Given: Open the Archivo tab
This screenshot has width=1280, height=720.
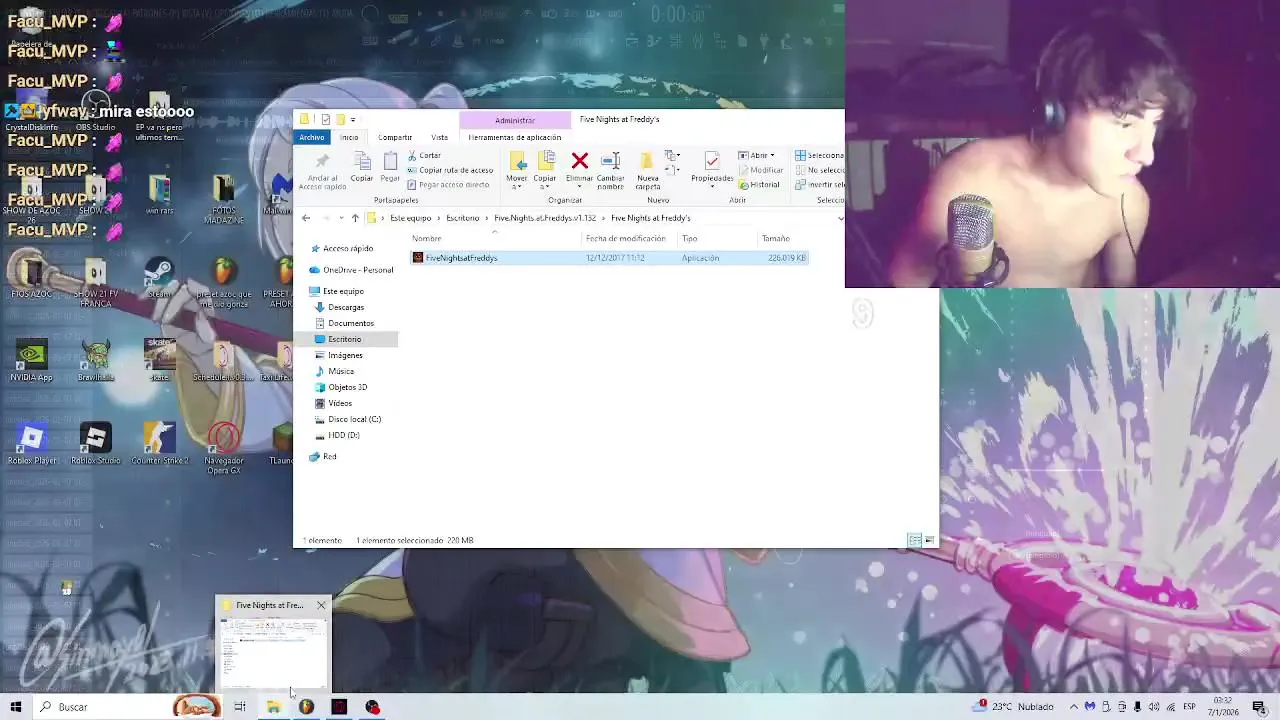Looking at the screenshot, I should [x=312, y=137].
